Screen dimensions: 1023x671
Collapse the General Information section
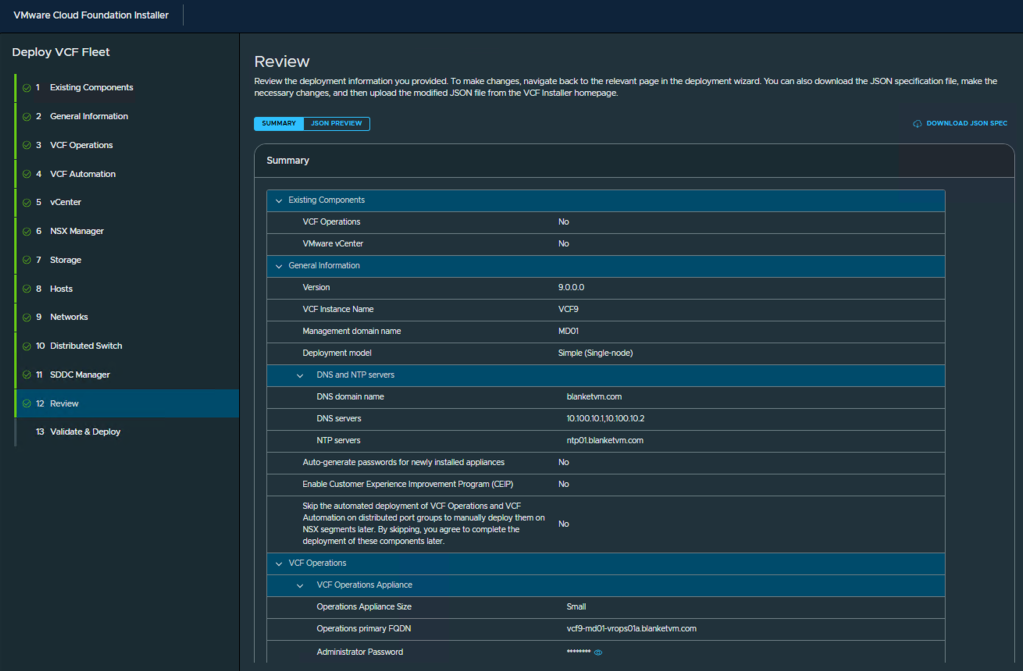[279, 266]
